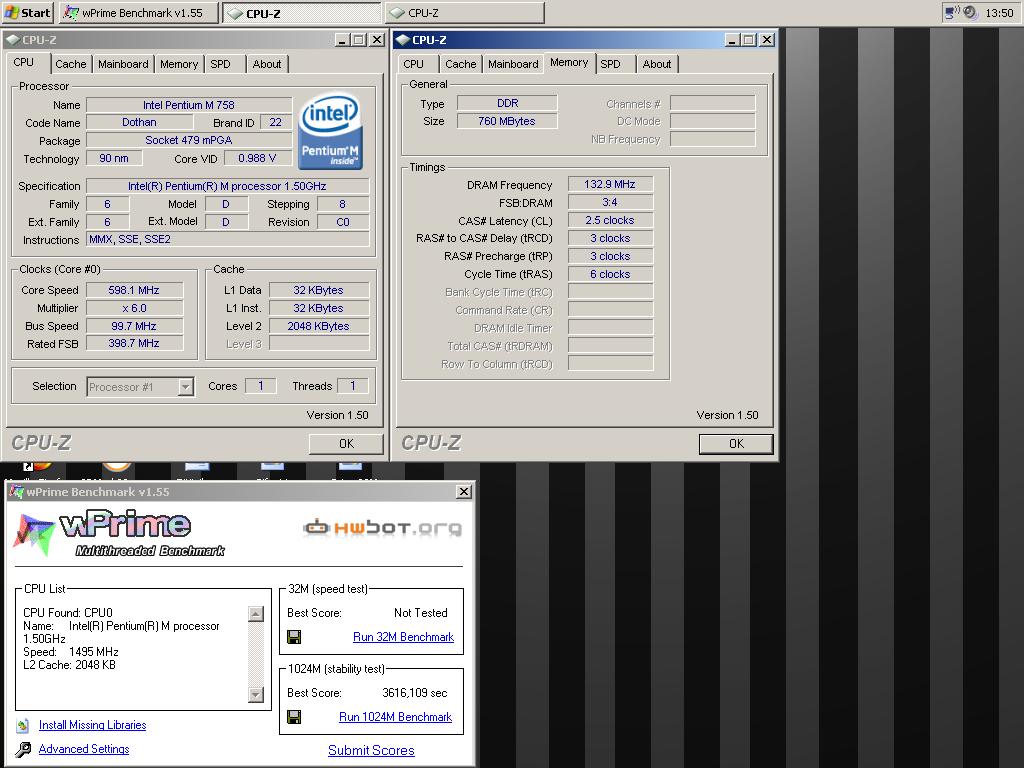
Task: Click memory Type value DDR
Action: pos(507,103)
